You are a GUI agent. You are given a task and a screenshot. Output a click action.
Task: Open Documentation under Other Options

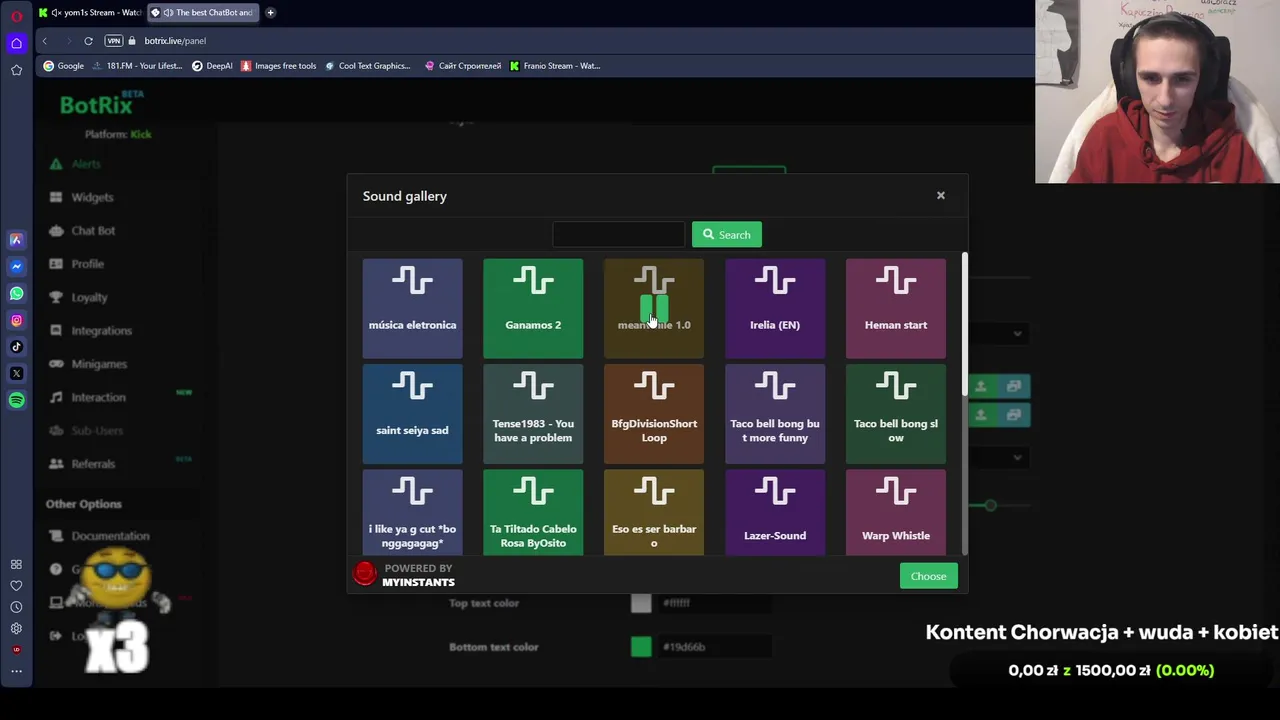[110, 536]
